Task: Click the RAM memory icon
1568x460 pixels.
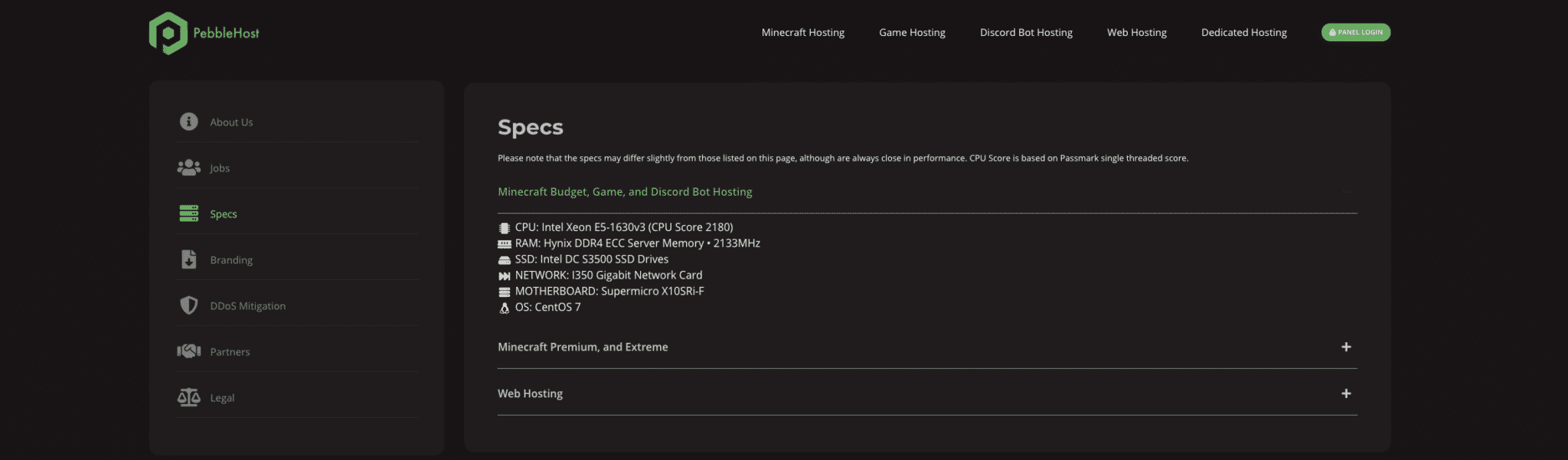Action: click(x=504, y=244)
